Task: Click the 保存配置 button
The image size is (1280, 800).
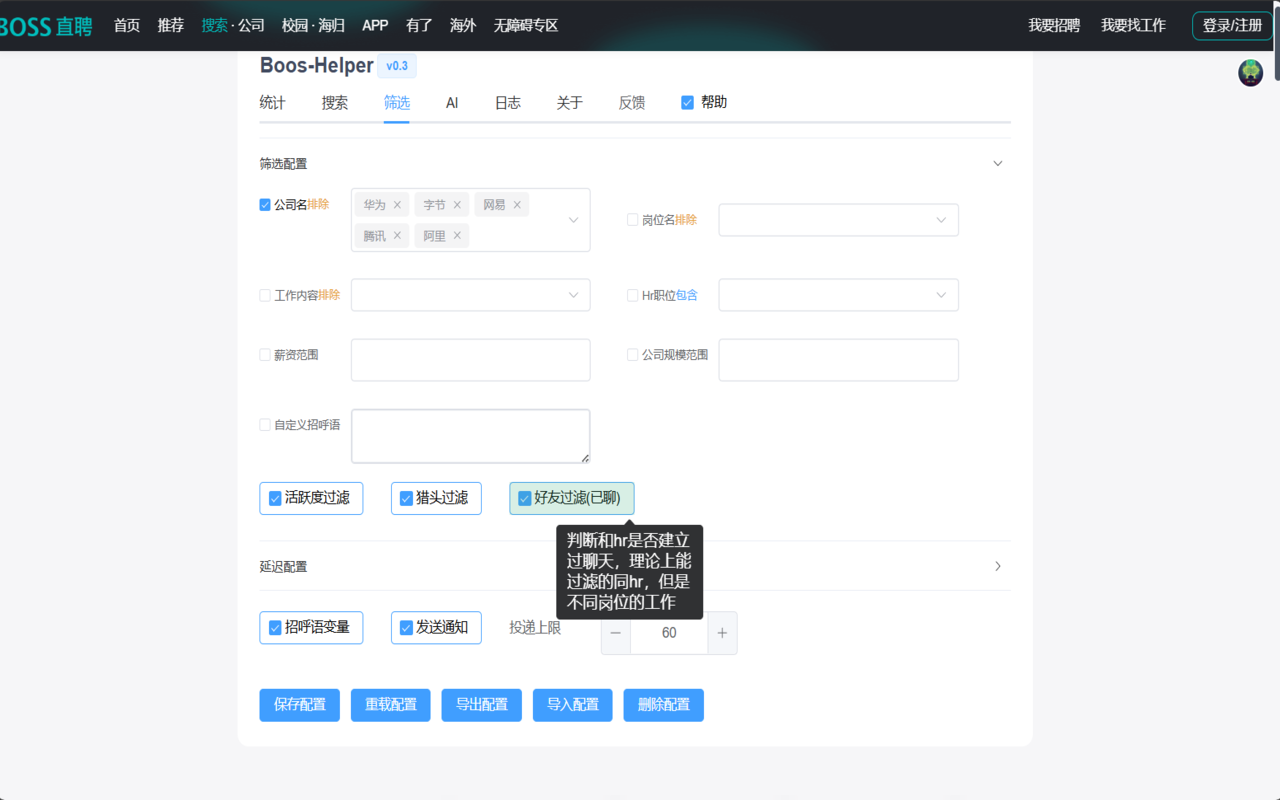Action: coord(299,705)
